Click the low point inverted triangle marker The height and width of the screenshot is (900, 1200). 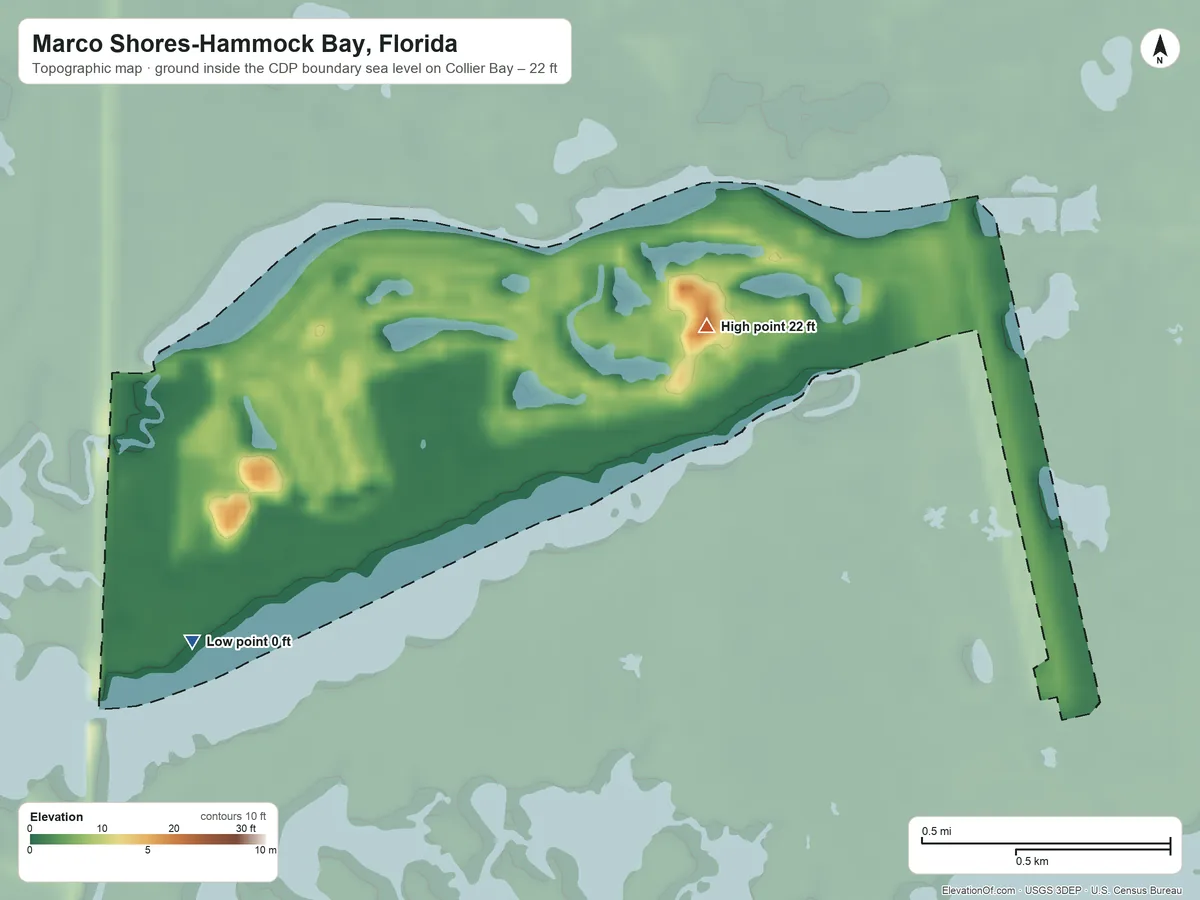click(192, 642)
